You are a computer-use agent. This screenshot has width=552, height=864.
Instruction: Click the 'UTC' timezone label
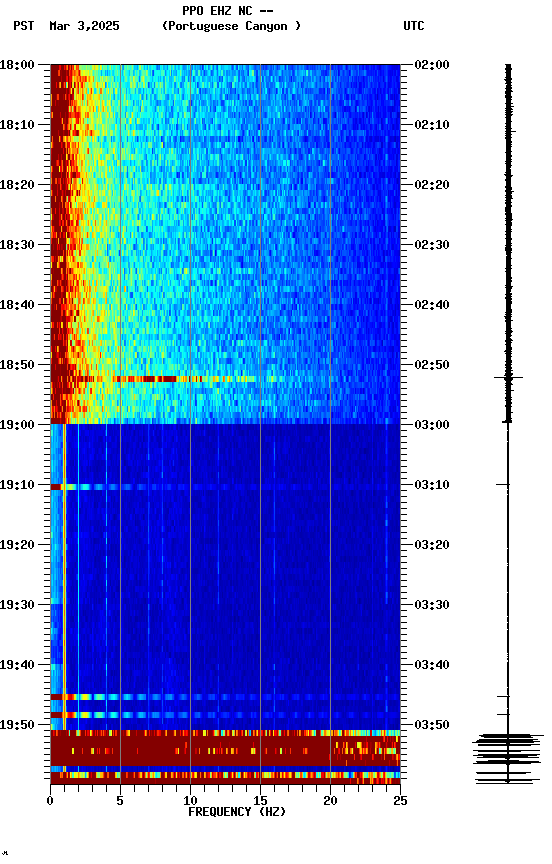point(414,26)
